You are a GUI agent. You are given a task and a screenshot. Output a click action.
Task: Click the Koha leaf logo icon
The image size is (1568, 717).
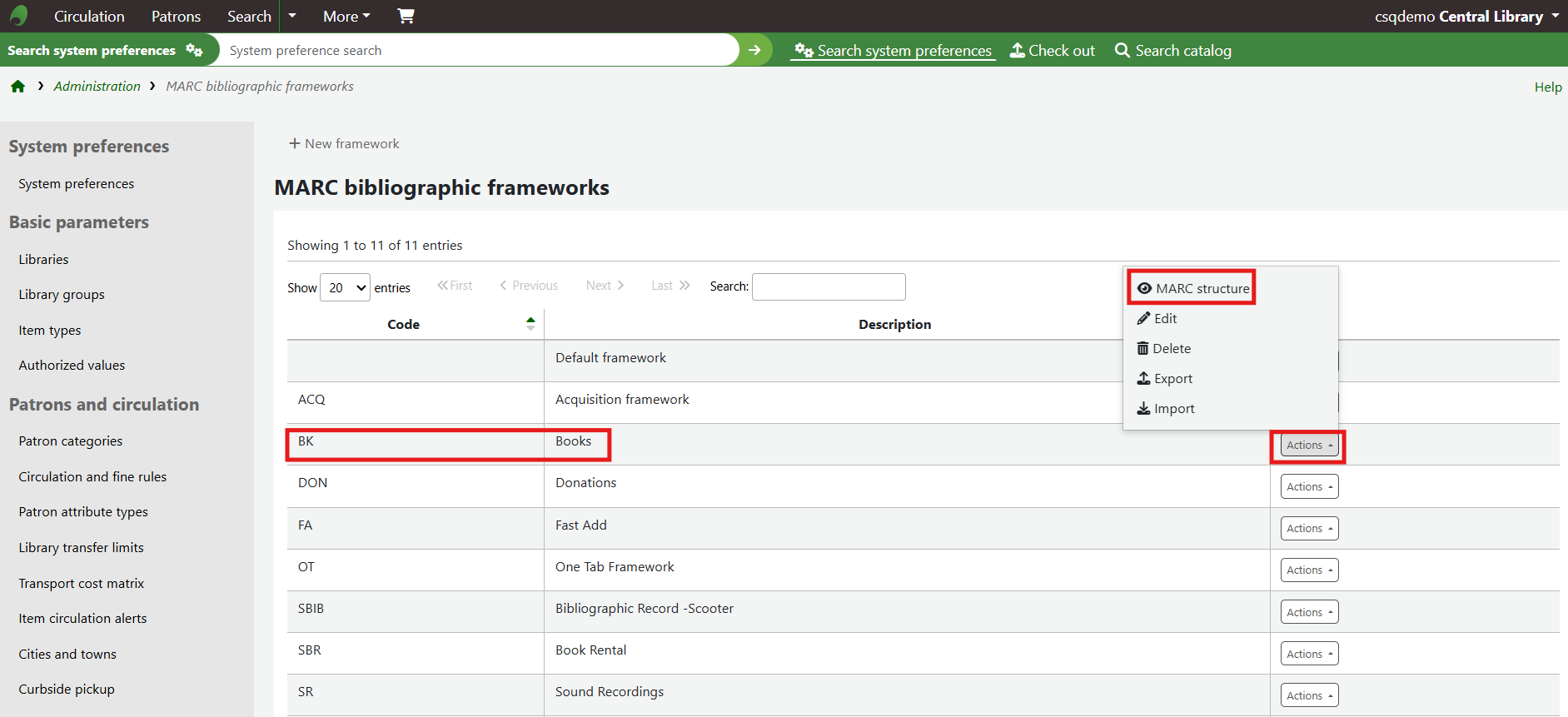[x=18, y=16]
